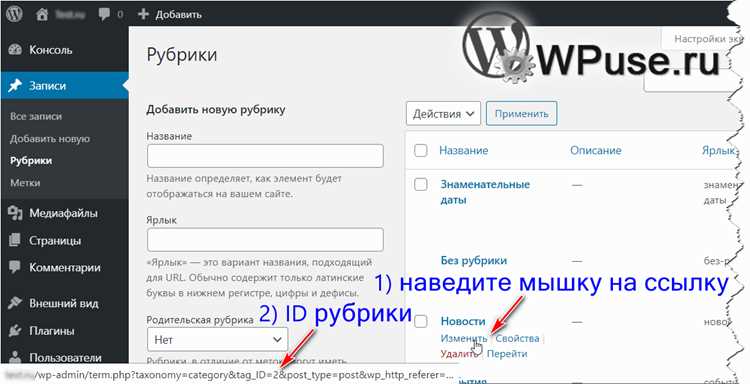Click Удалить under Новости
This screenshot has width=750, height=384.
(x=458, y=353)
